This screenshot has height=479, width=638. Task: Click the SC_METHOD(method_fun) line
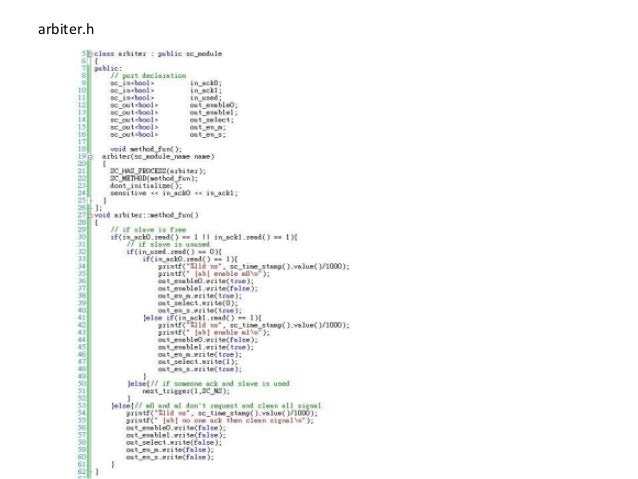(154, 179)
